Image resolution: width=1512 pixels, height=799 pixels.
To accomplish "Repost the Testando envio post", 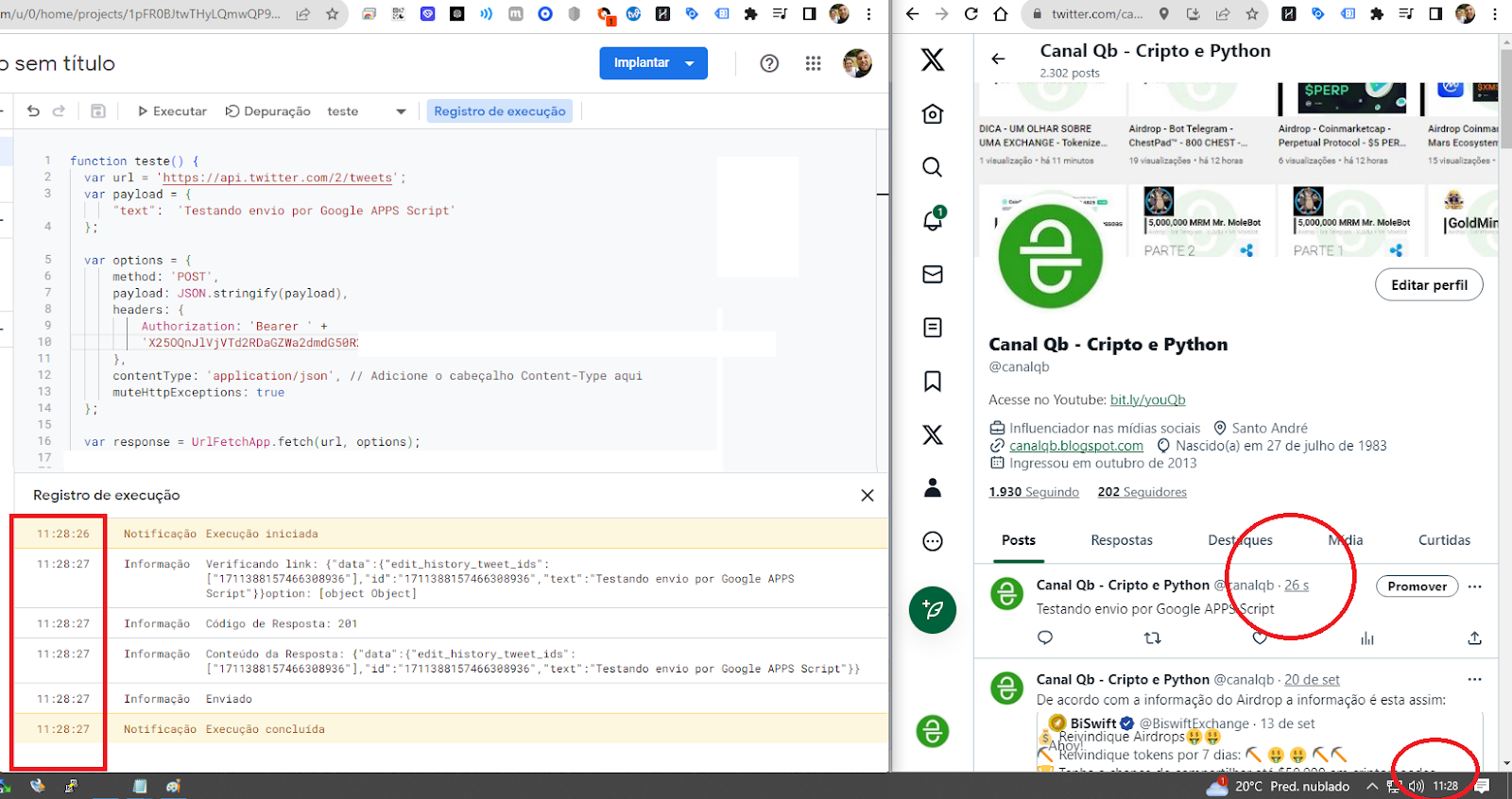I will 1152,638.
